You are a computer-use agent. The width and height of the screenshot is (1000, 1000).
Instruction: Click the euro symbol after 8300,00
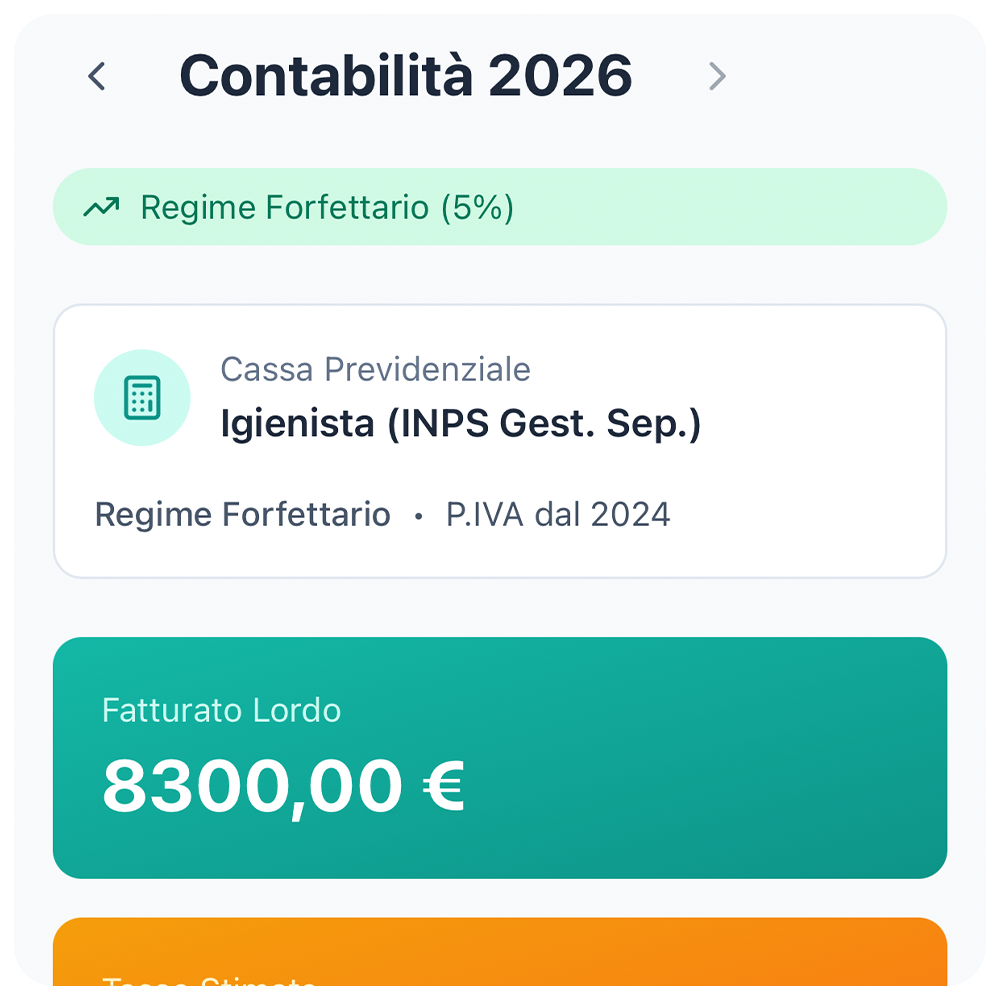tap(443, 785)
